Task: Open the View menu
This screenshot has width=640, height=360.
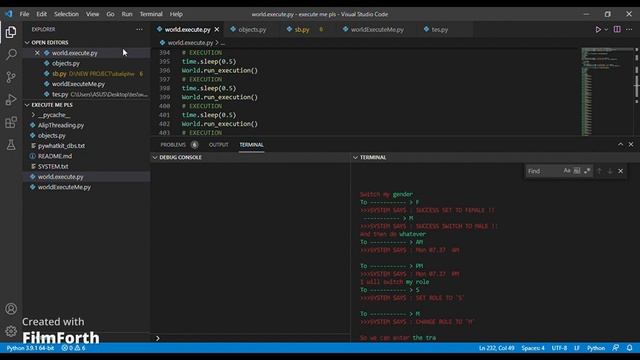Action: tap(92, 14)
